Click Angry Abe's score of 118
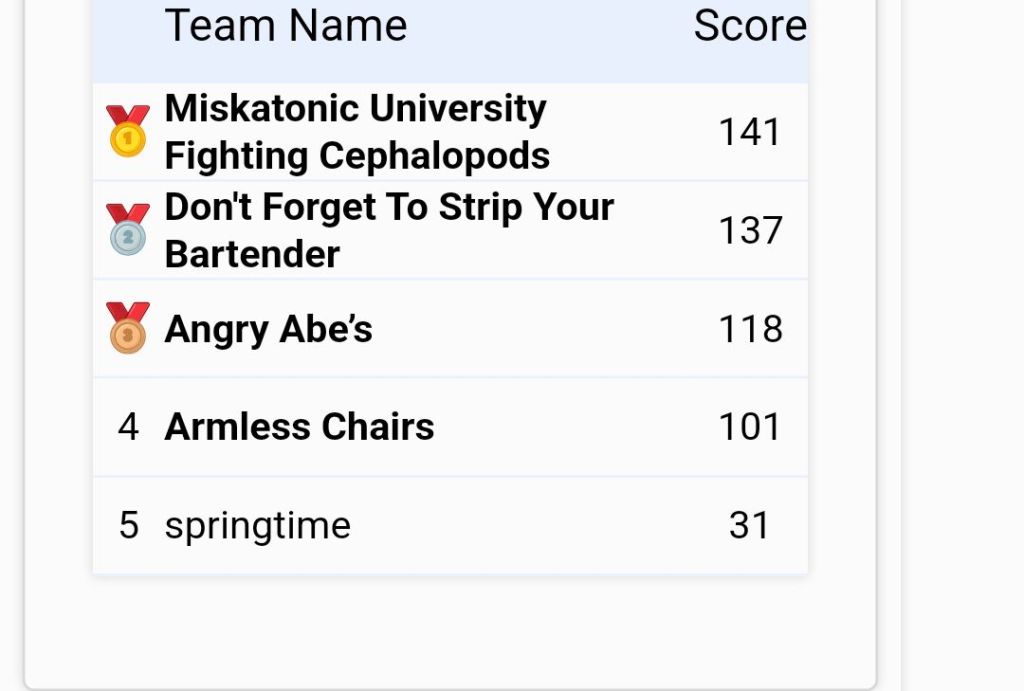 click(750, 329)
